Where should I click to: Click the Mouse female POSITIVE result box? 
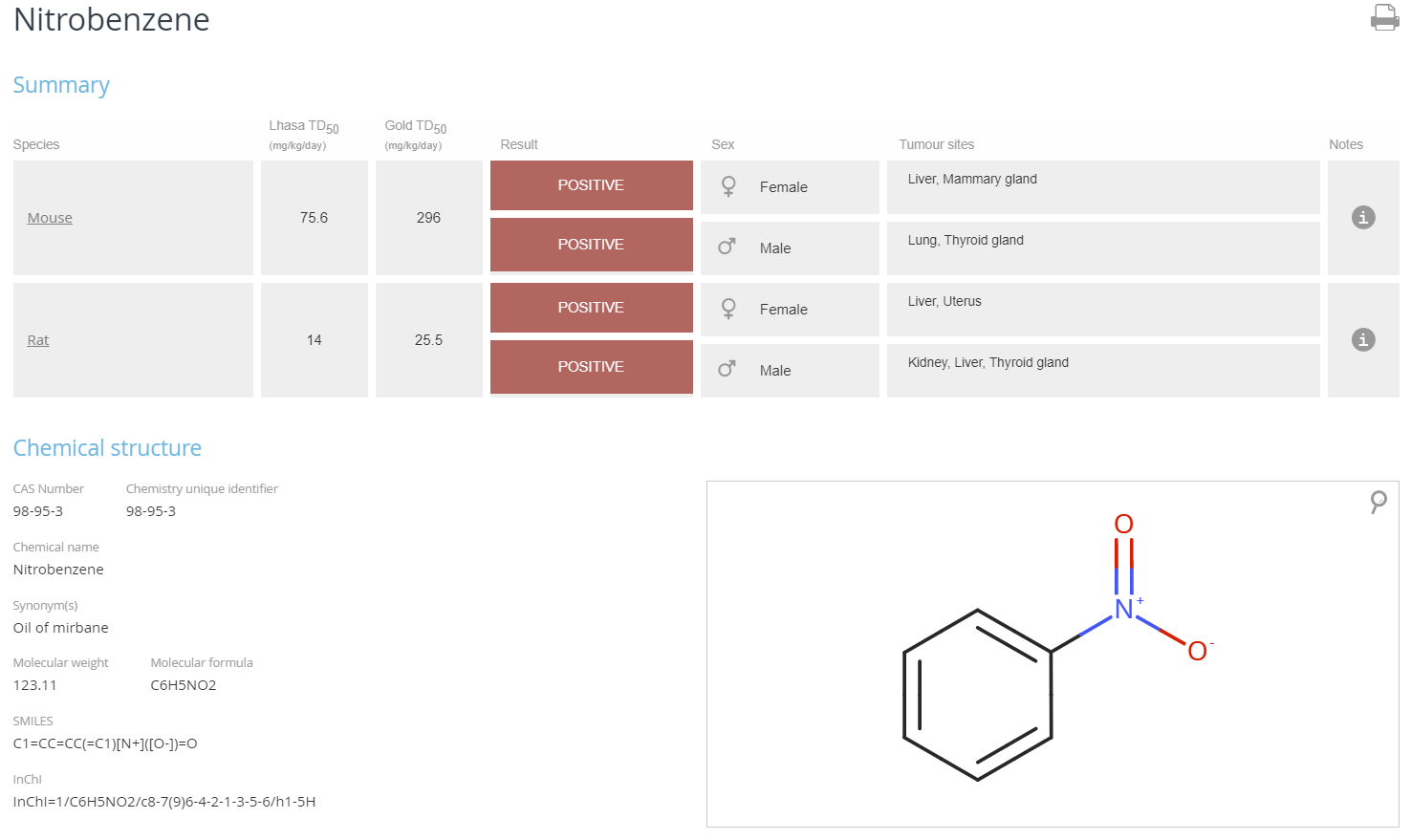coord(591,185)
